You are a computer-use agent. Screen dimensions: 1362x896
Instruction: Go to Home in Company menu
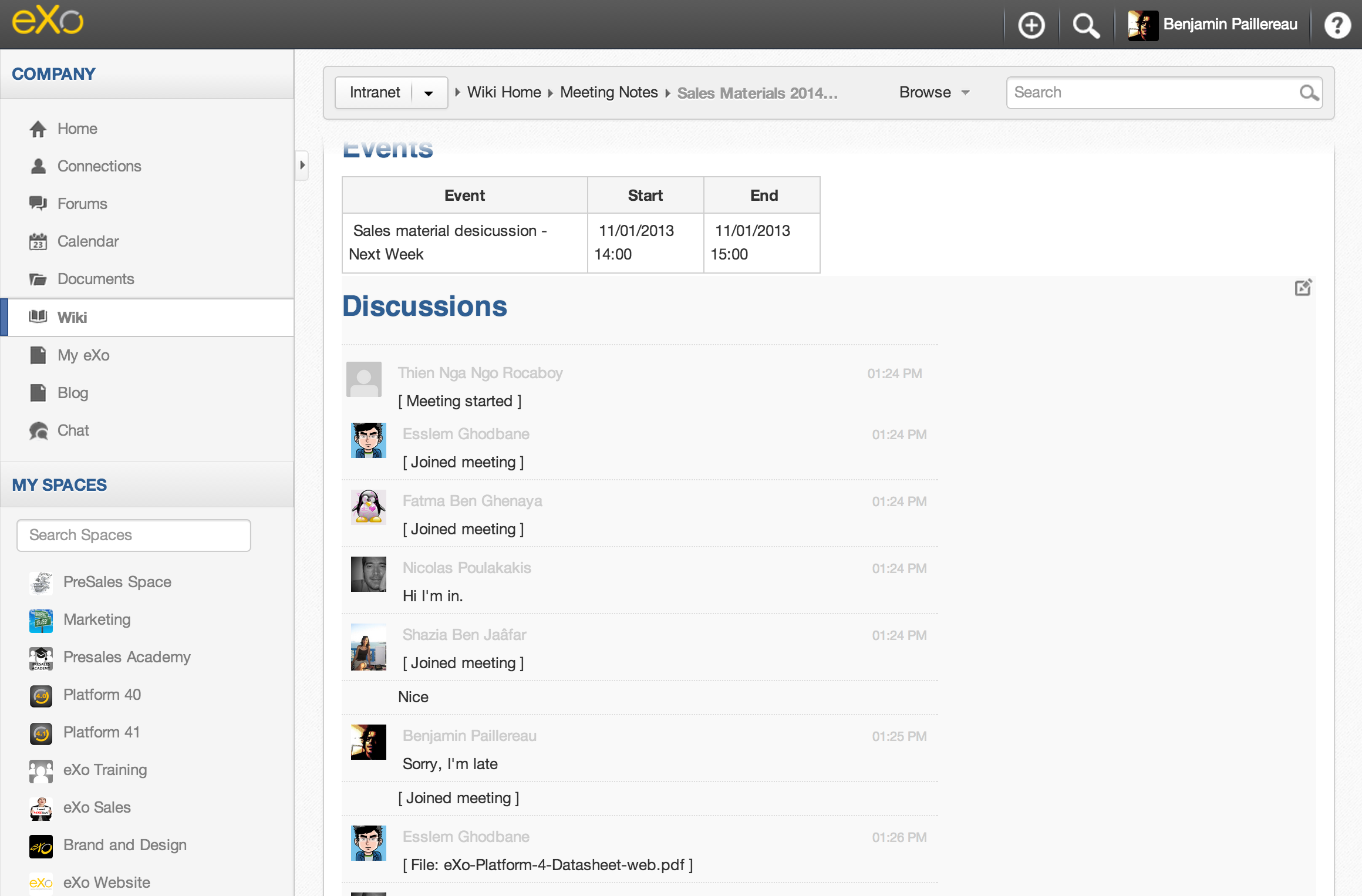(x=77, y=129)
